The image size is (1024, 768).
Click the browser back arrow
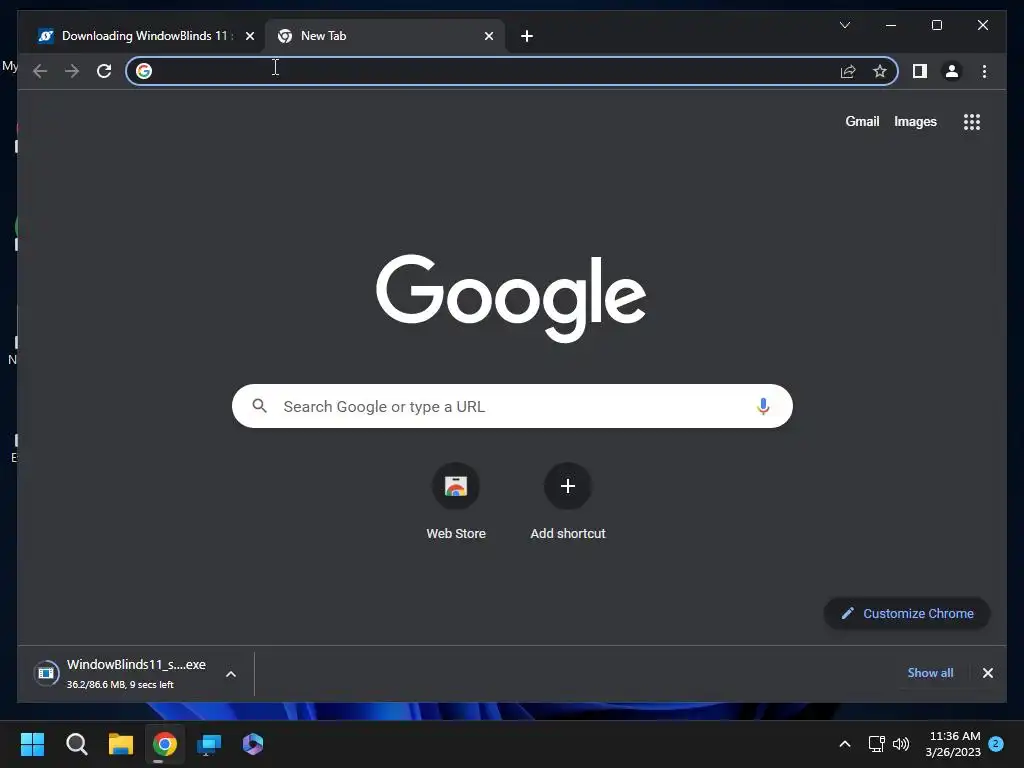[x=40, y=71]
